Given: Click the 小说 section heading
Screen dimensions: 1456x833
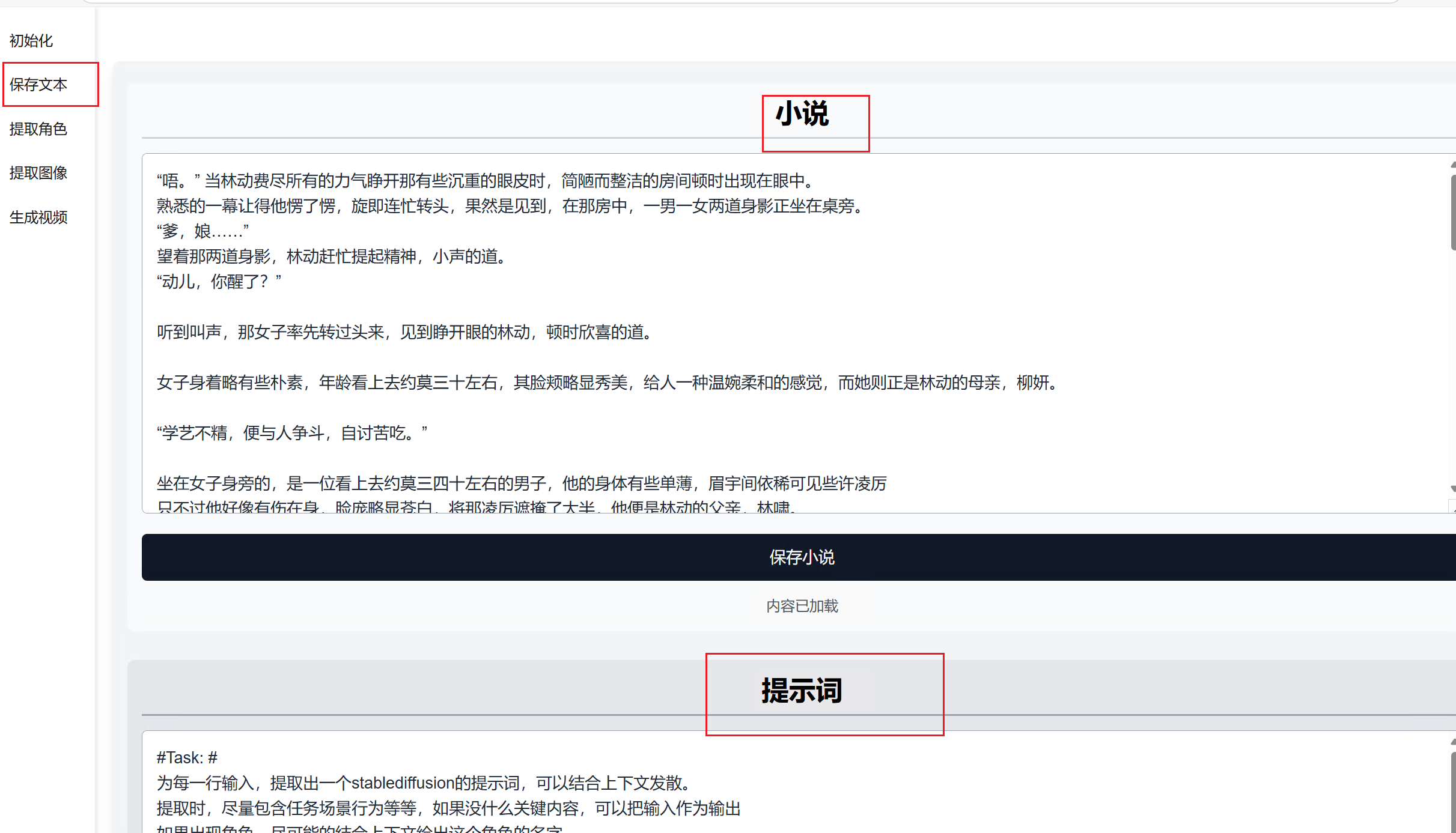Looking at the screenshot, I should tap(802, 114).
